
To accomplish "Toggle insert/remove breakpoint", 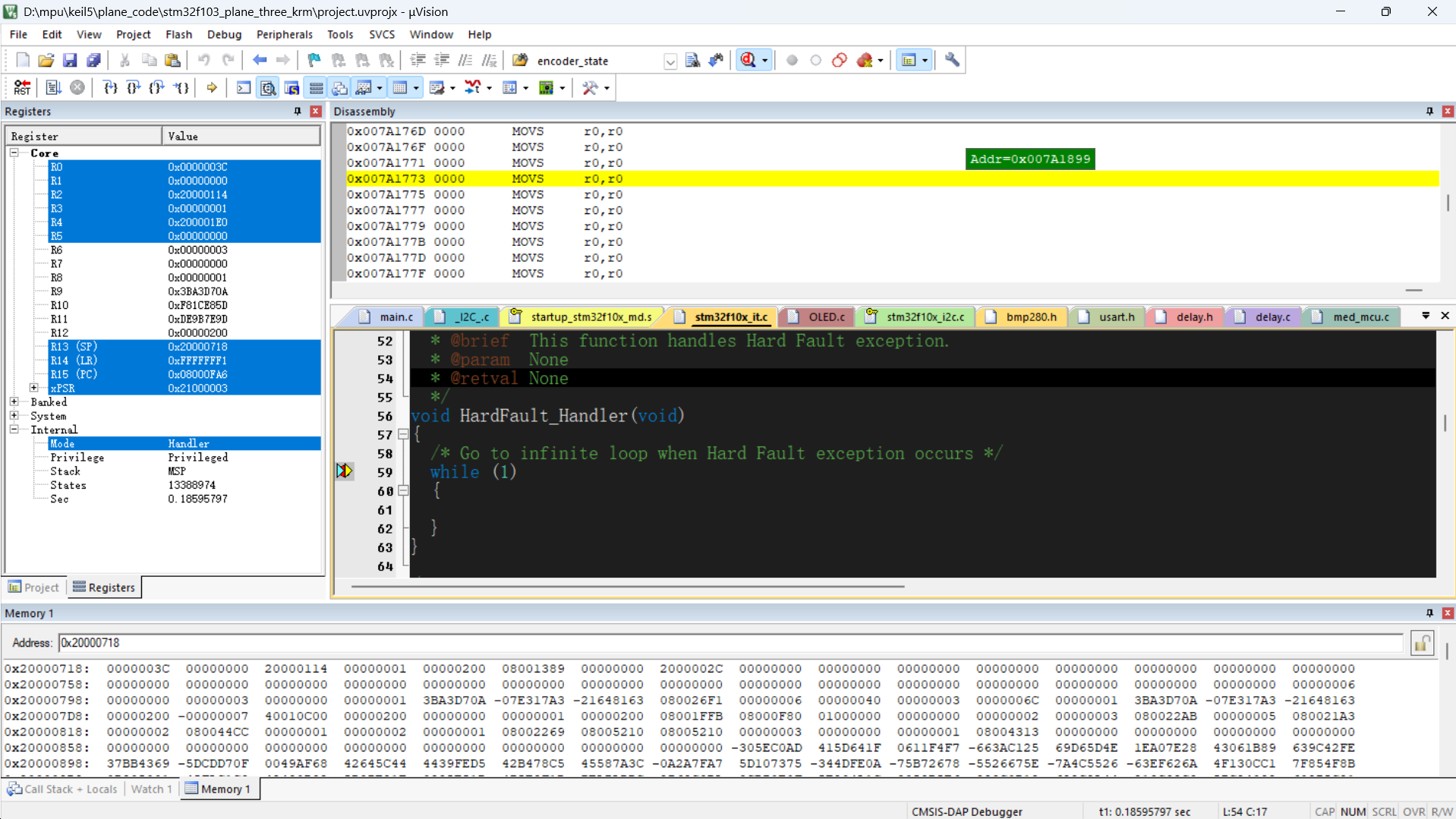I will pos(792,60).
